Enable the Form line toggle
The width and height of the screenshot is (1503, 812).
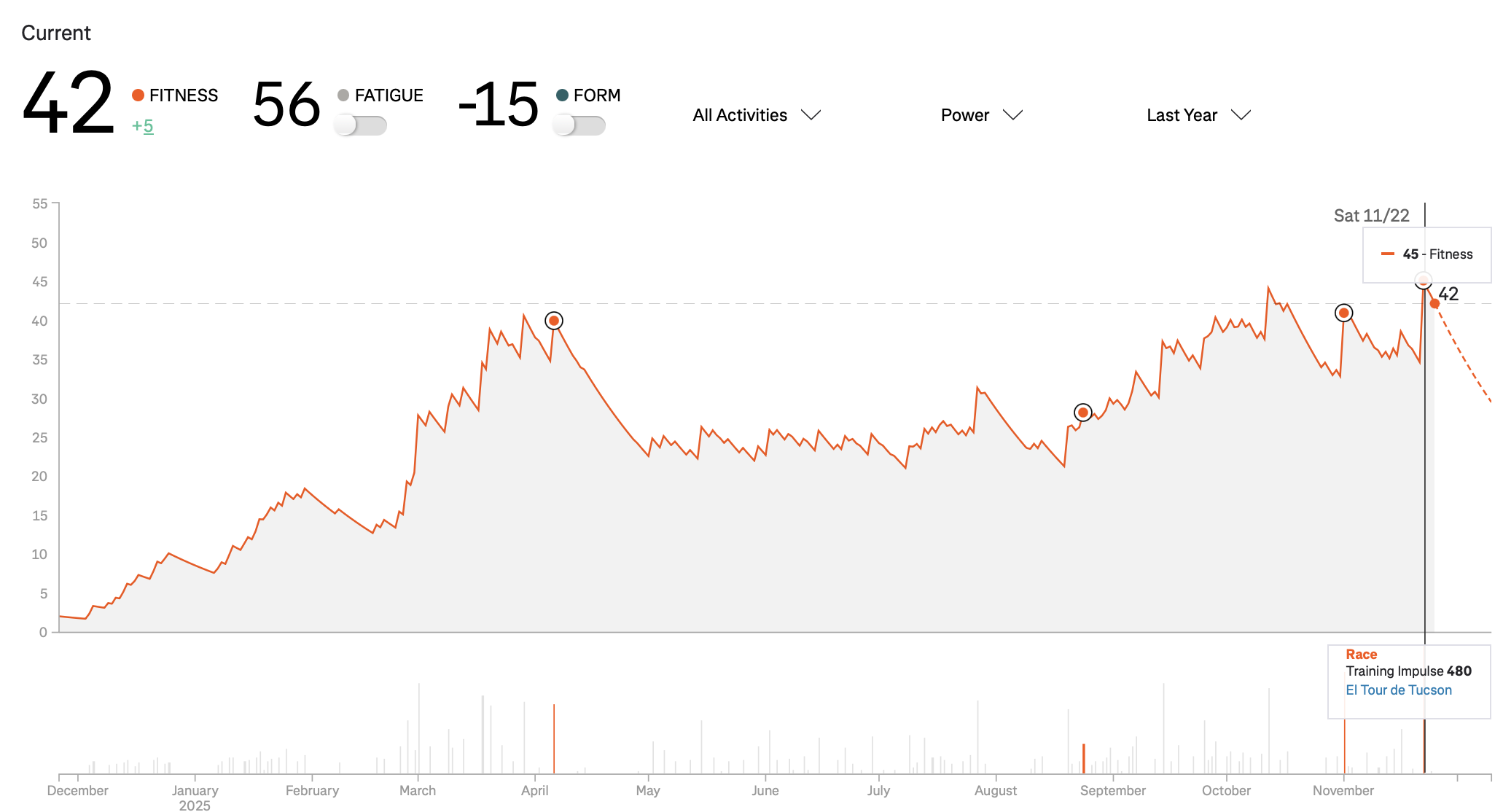(579, 125)
